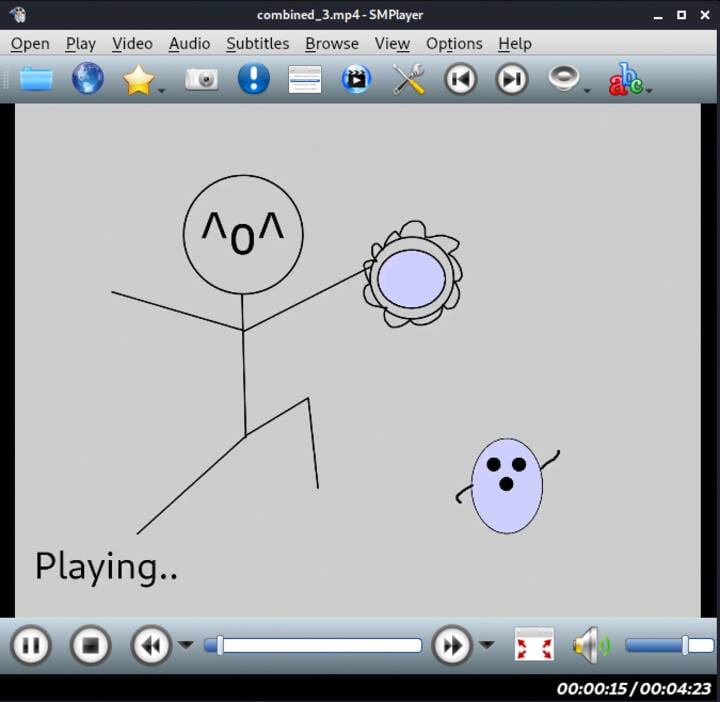Show file information with the blue exclamation icon
This screenshot has width=720, height=702.
click(x=253, y=79)
